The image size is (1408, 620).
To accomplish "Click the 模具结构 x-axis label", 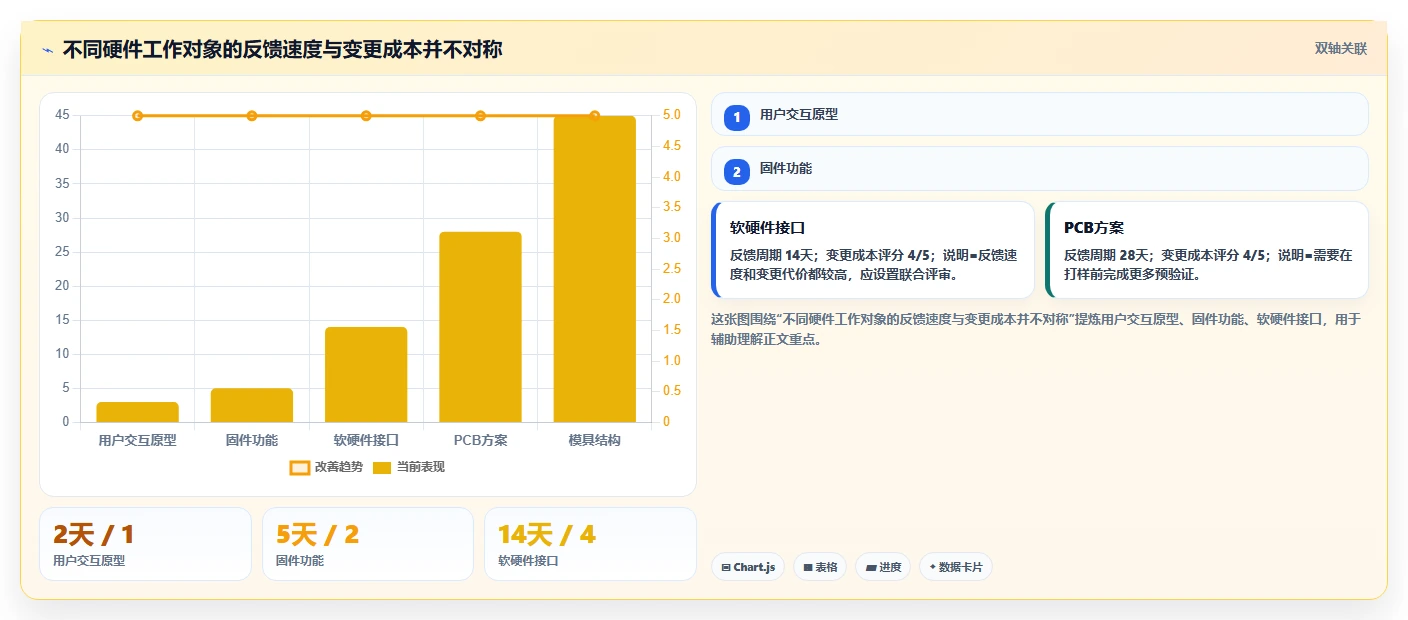I will (x=594, y=440).
